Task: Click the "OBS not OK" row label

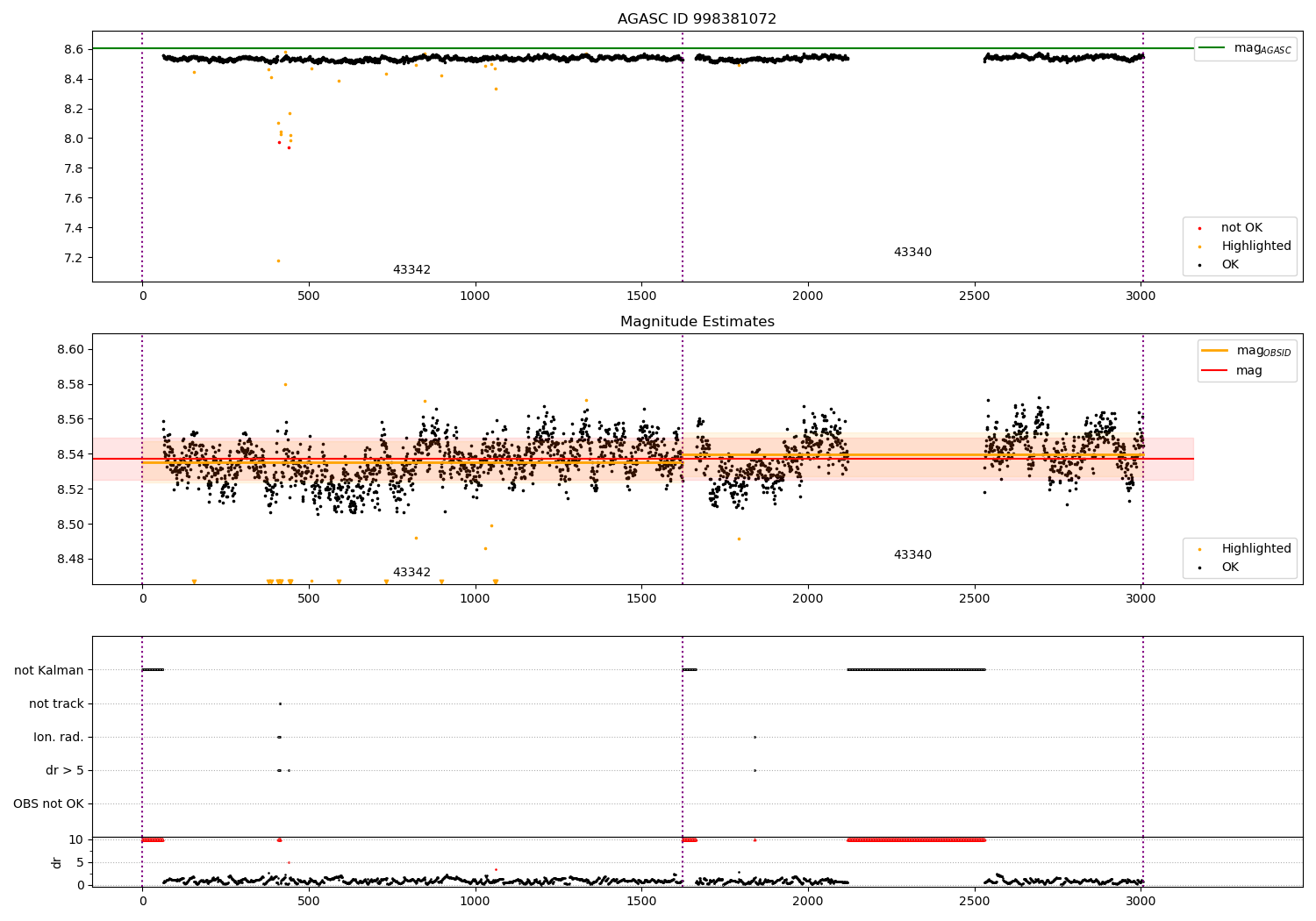Action: click(49, 804)
